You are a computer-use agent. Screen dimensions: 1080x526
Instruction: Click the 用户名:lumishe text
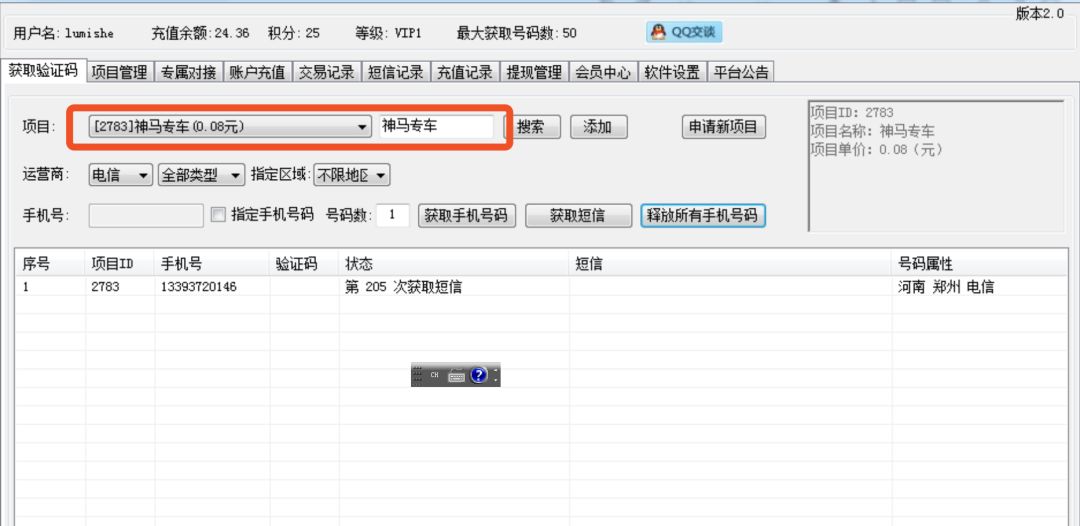point(63,33)
